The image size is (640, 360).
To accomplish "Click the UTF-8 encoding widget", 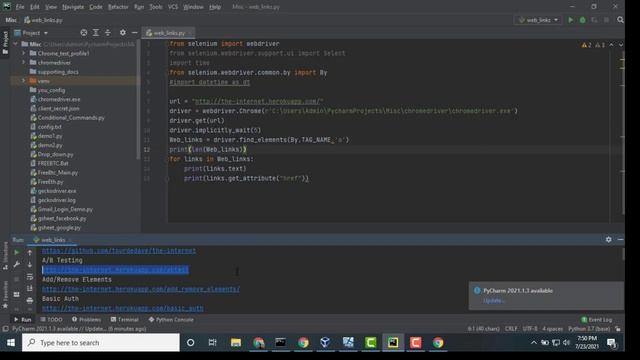I will tap(530, 329).
